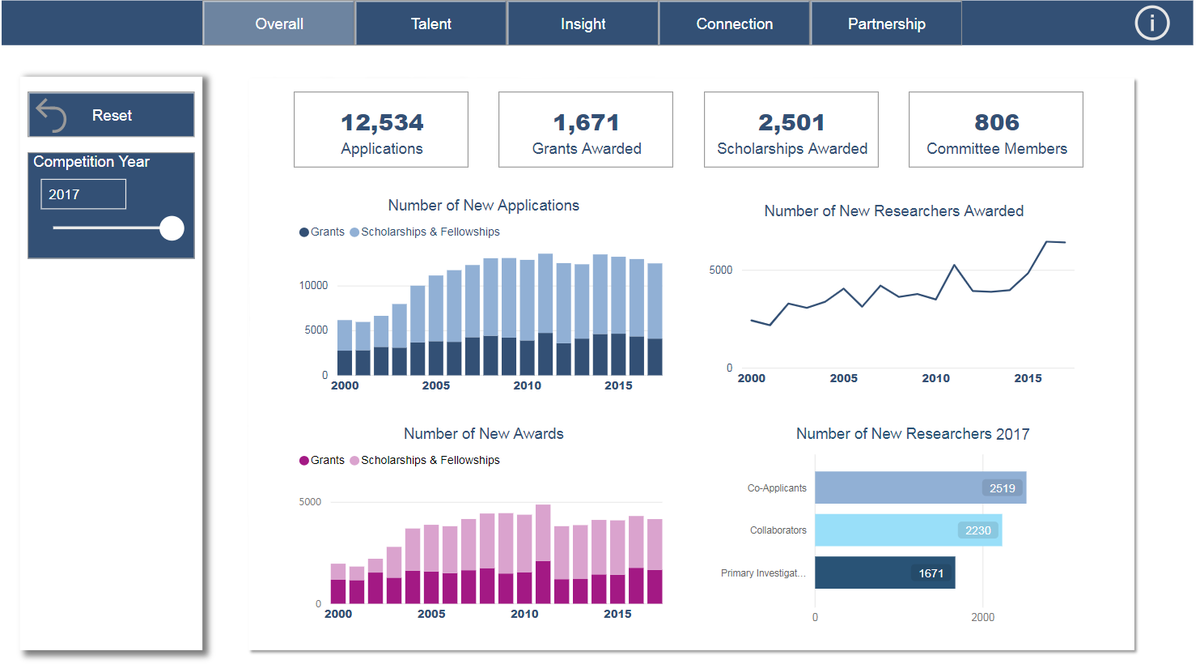Click the Reset button label
Screen dimensions: 1200x664
112,115
